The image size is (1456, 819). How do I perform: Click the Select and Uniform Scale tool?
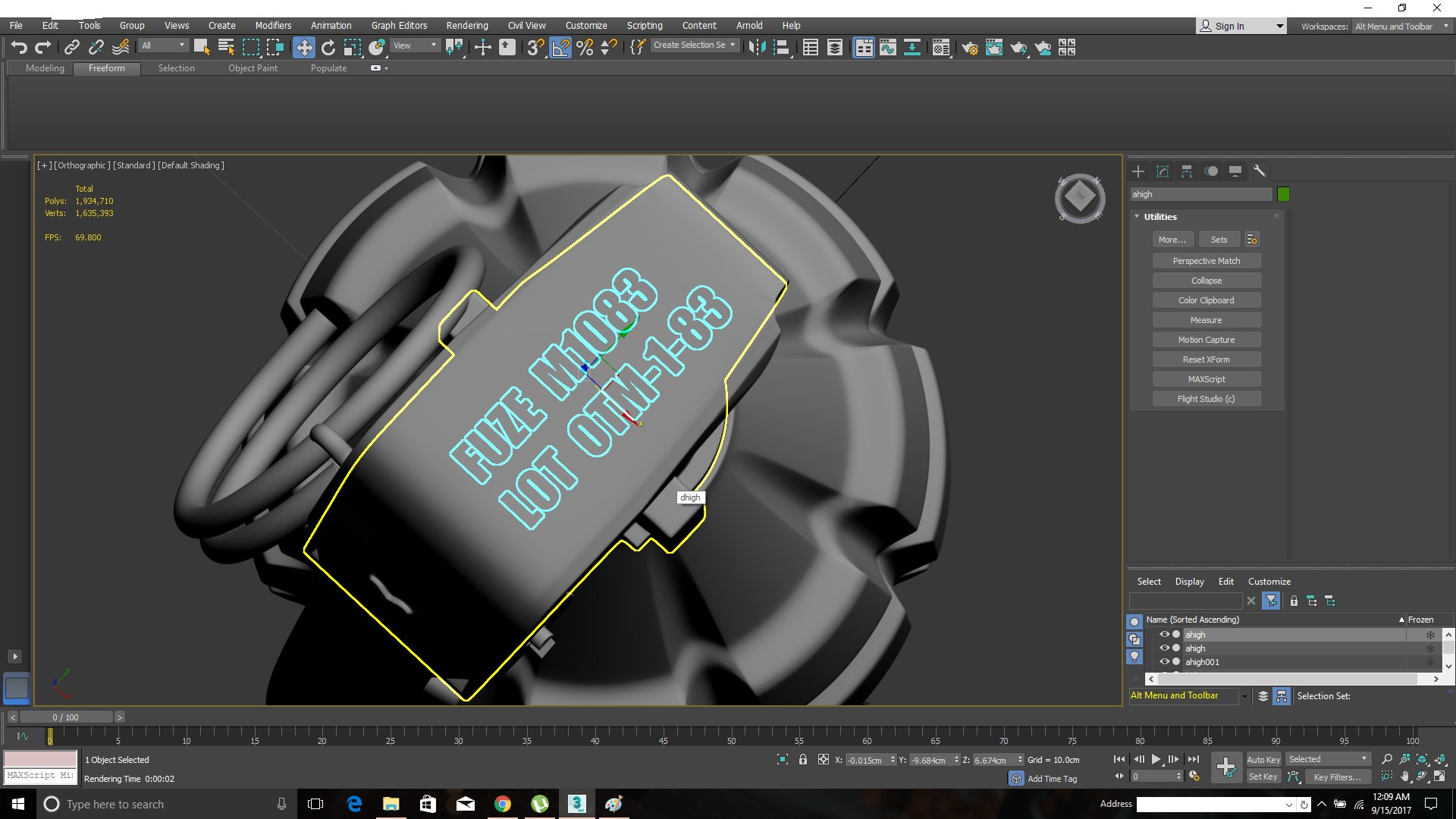pyautogui.click(x=352, y=47)
